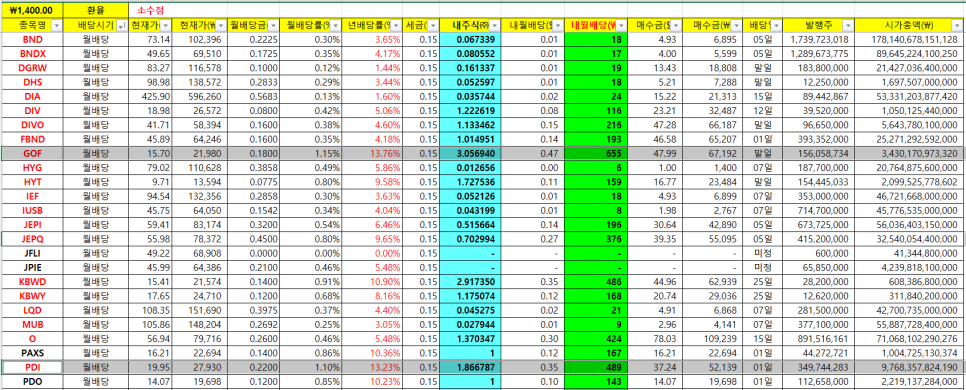Select the 78.03 purchase amount cell
Image resolution: width=966 pixels, height=390 pixels.
tap(655, 338)
